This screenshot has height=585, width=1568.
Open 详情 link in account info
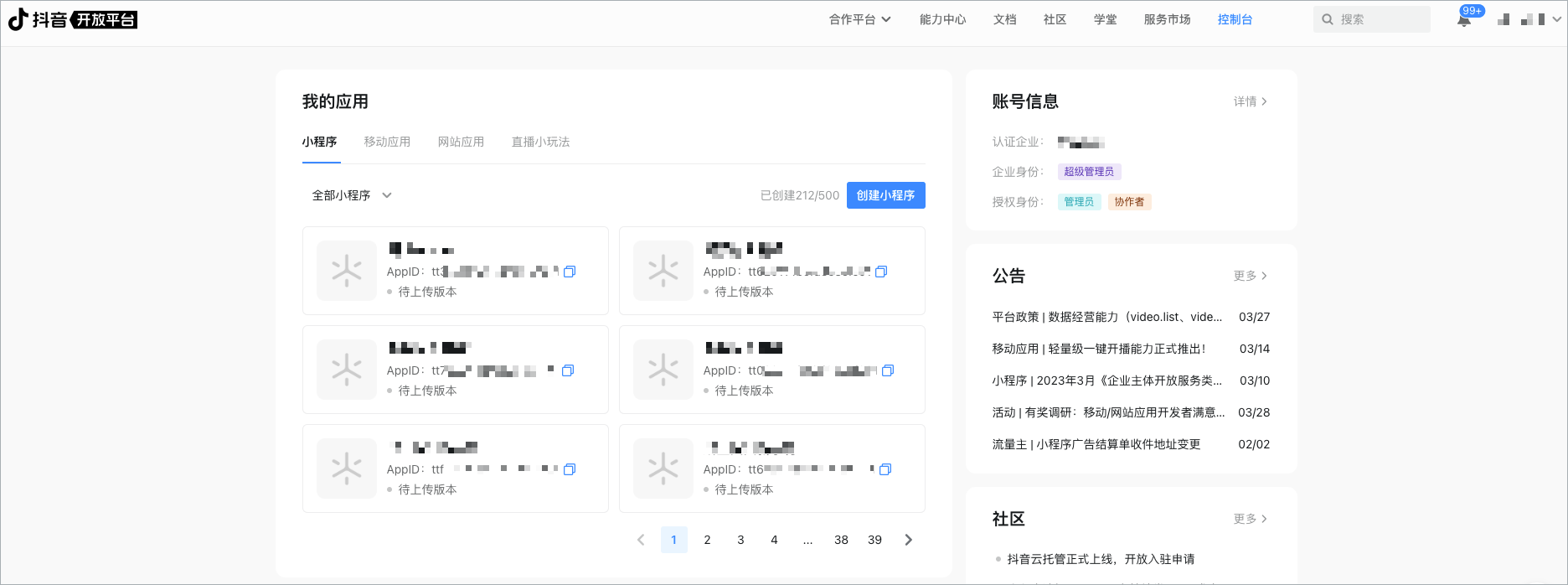pyautogui.click(x=1250, y=101)
